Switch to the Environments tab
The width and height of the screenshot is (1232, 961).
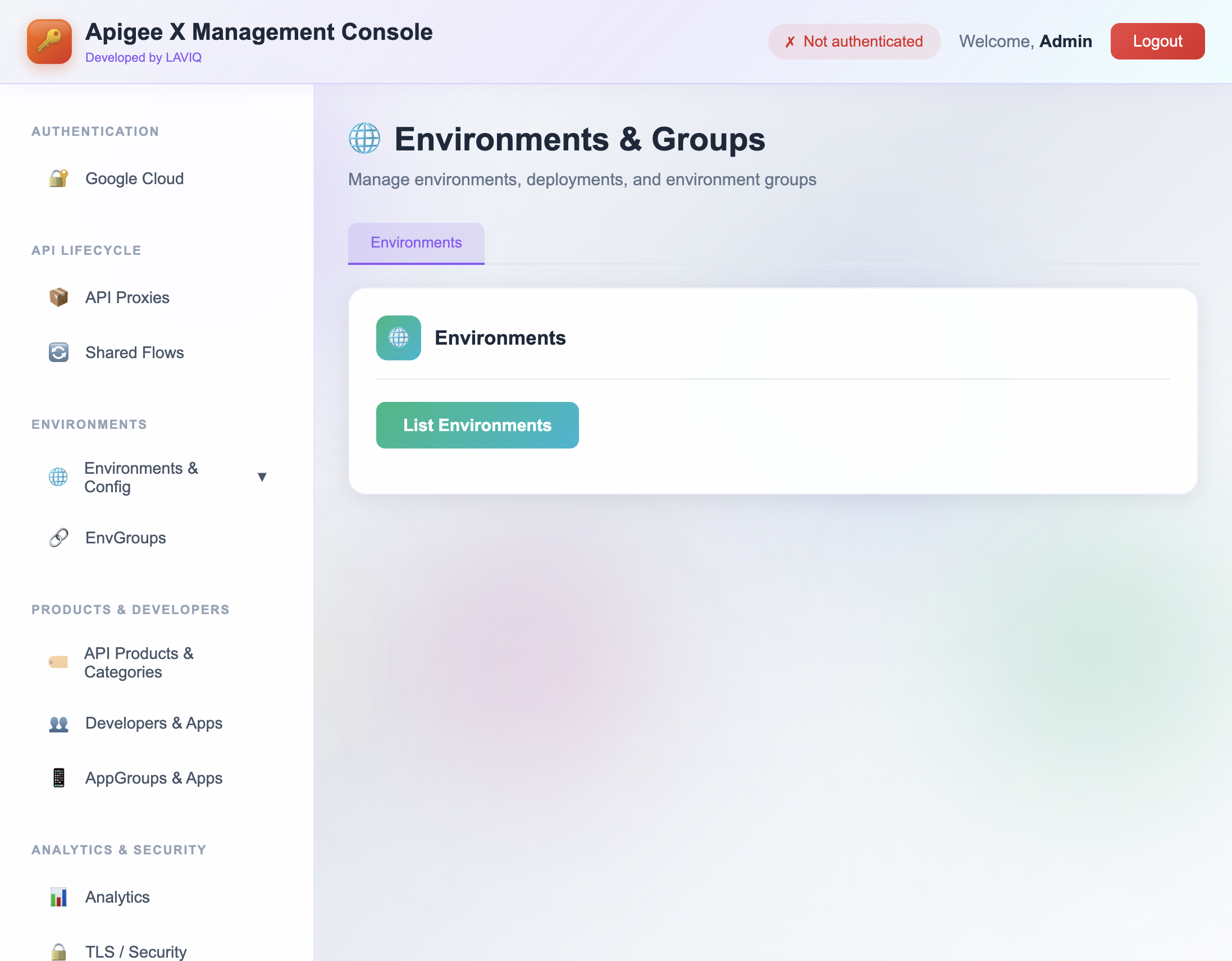pos(416,242)
